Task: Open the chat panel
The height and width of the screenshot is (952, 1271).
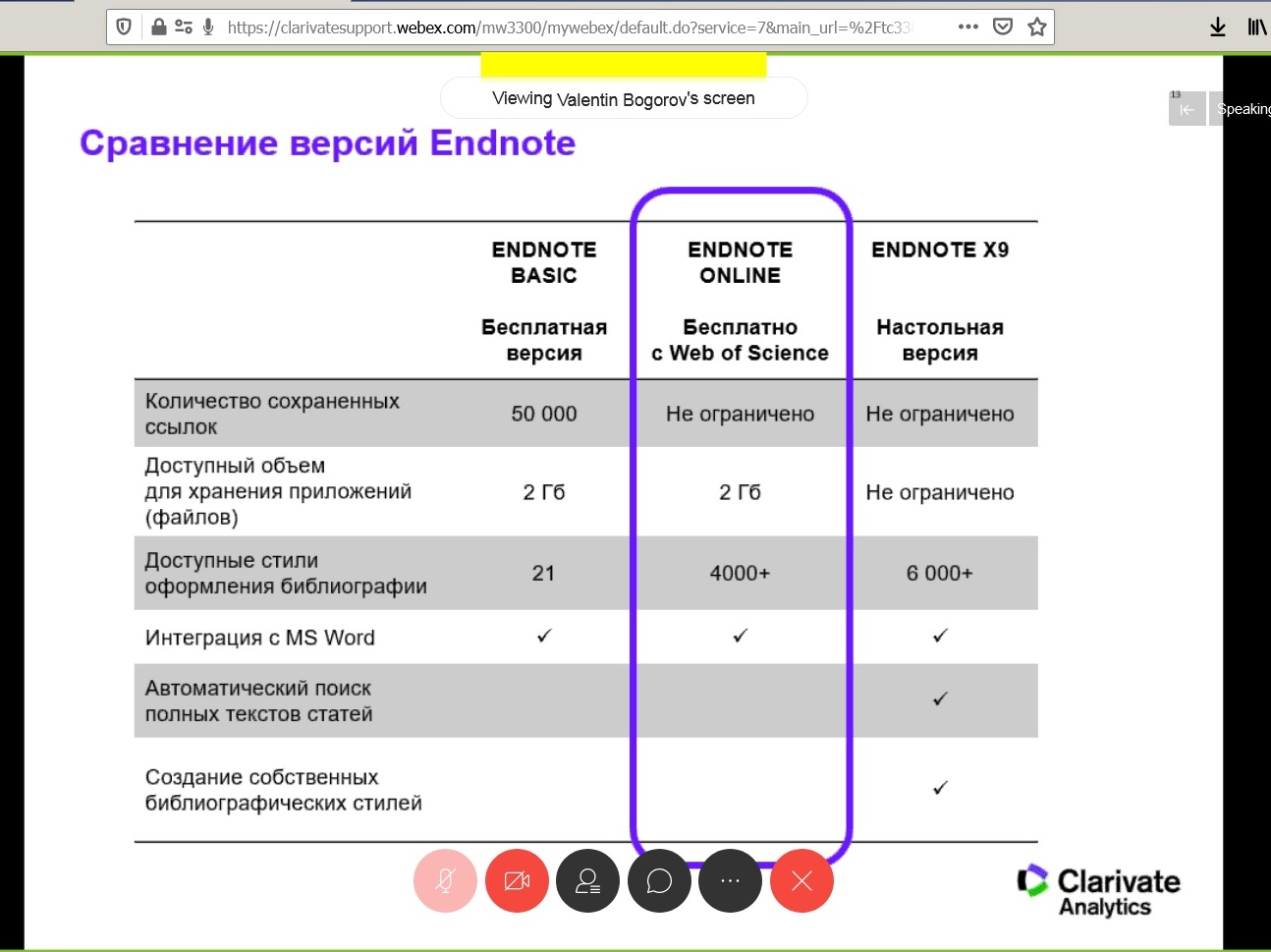Action: [659, 880]
